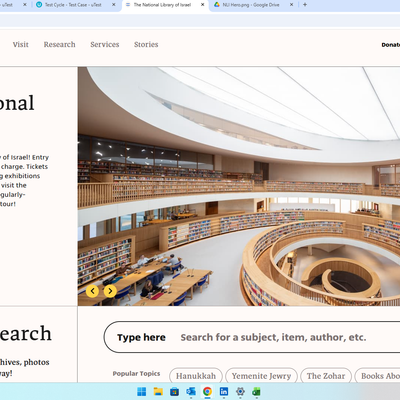This screenshot has width=400, height=400.
Task: Switch to Test Cycle - Test Case tab
Action: coord(73,5)
